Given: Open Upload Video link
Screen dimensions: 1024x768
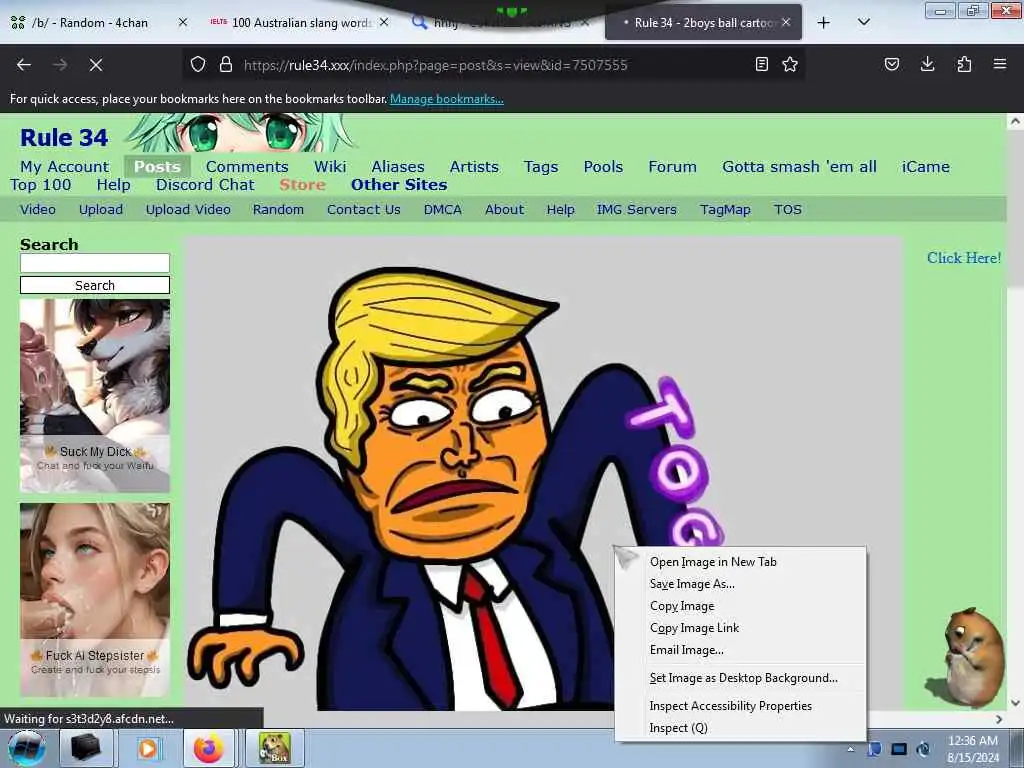Looking at the screenshot, I should click(x=188, y=210).
